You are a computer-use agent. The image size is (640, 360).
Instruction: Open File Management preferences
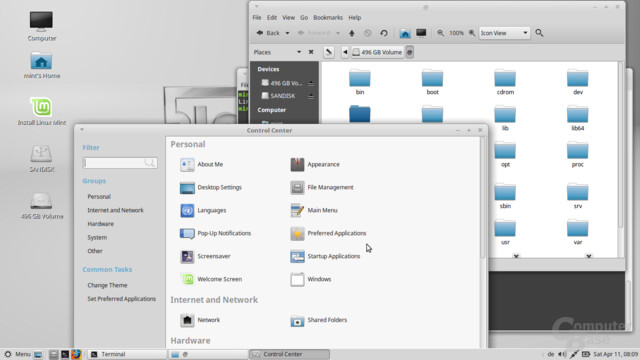[x=322, y=187]
